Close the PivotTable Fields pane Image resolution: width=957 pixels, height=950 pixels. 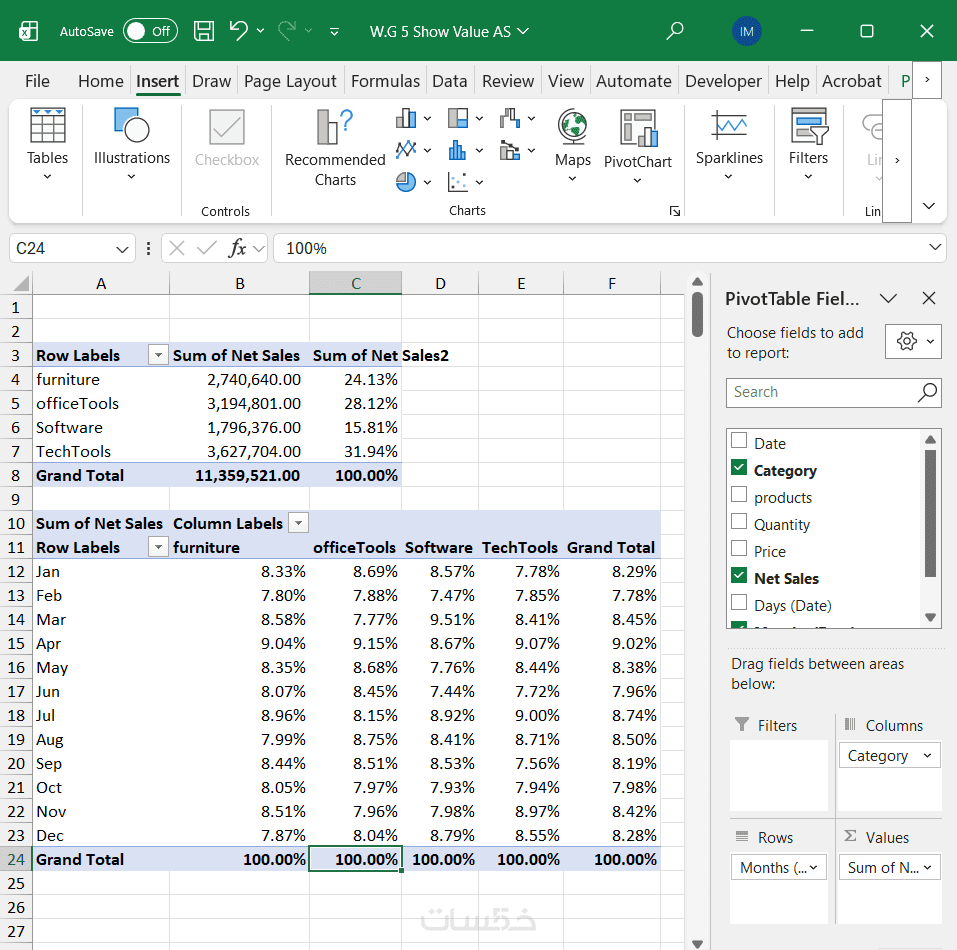928,298
